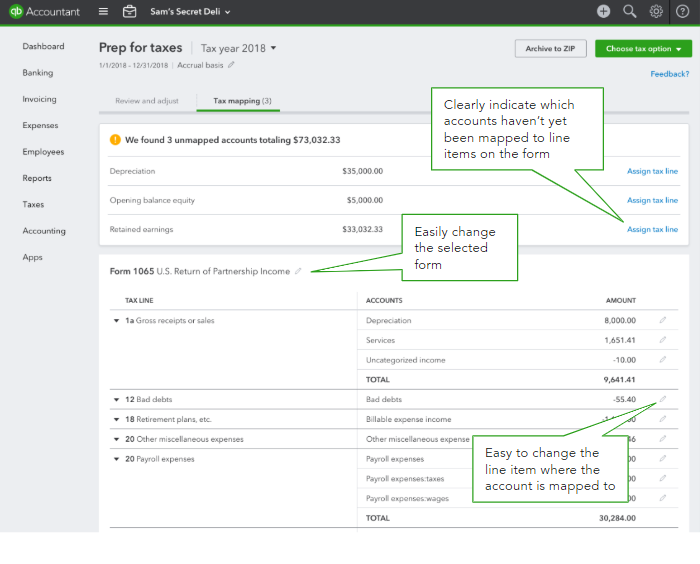Open the Choose tax option dropdown button

point(643,49)
